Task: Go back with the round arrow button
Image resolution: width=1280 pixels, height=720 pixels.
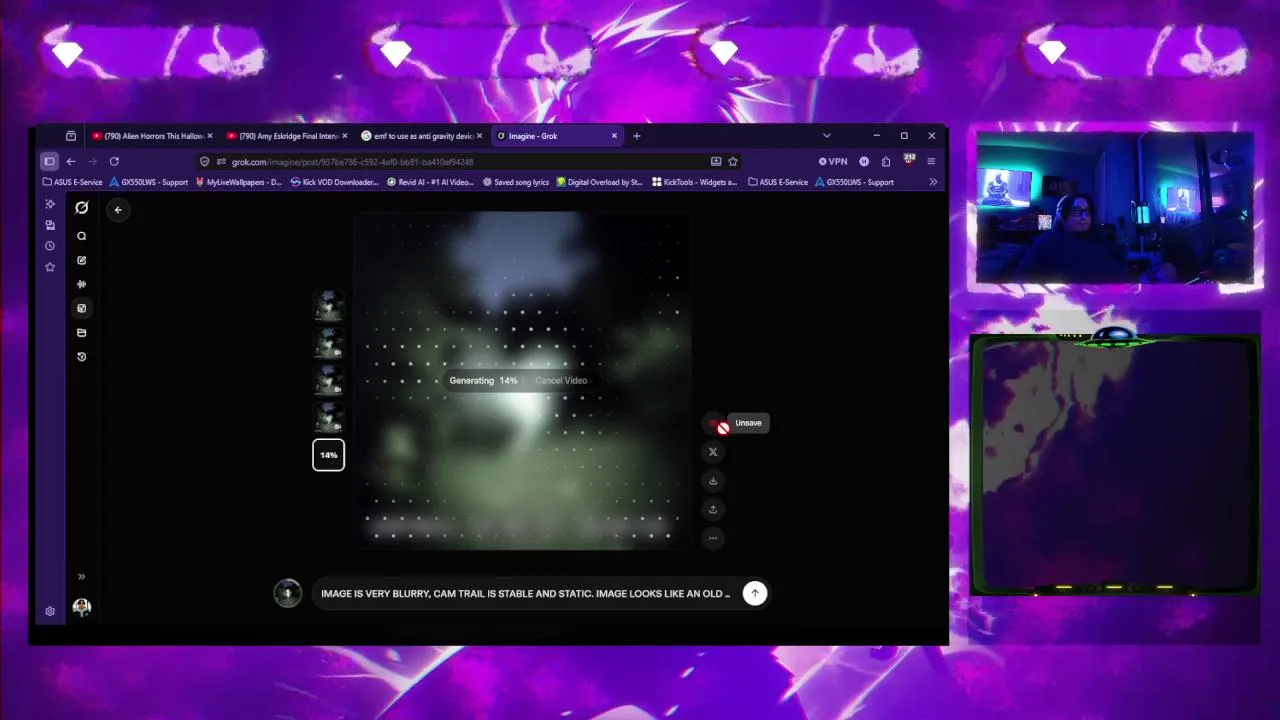Action: point(118,209)
